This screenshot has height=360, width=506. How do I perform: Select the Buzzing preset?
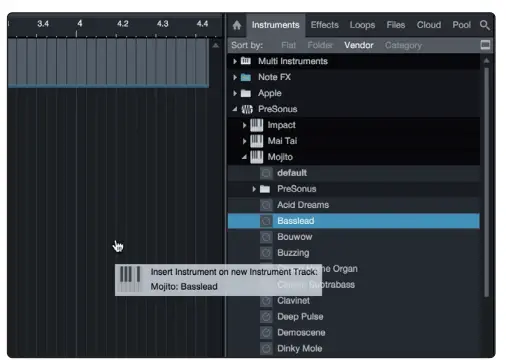354,253
